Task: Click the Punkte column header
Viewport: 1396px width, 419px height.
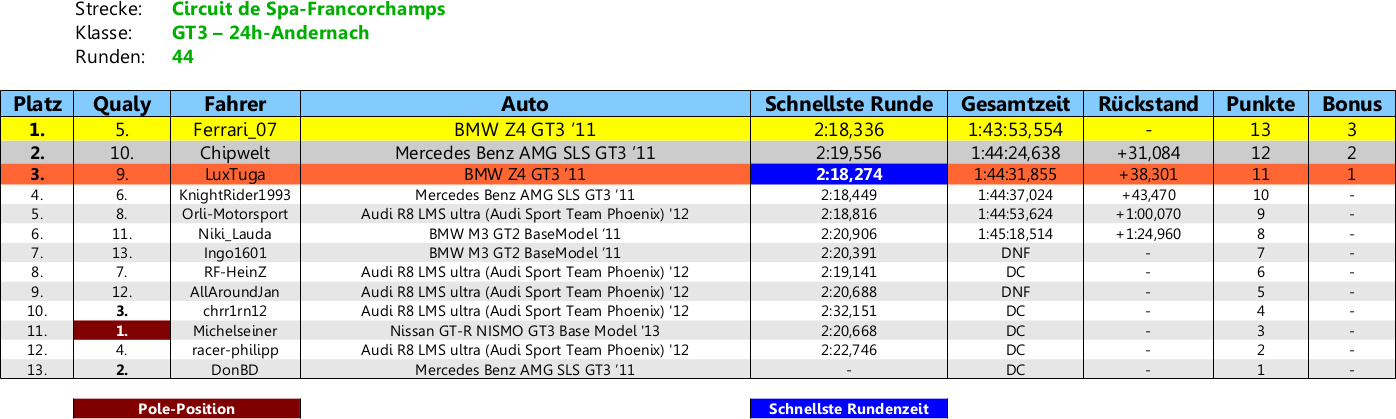Action: coord(1261,104)
